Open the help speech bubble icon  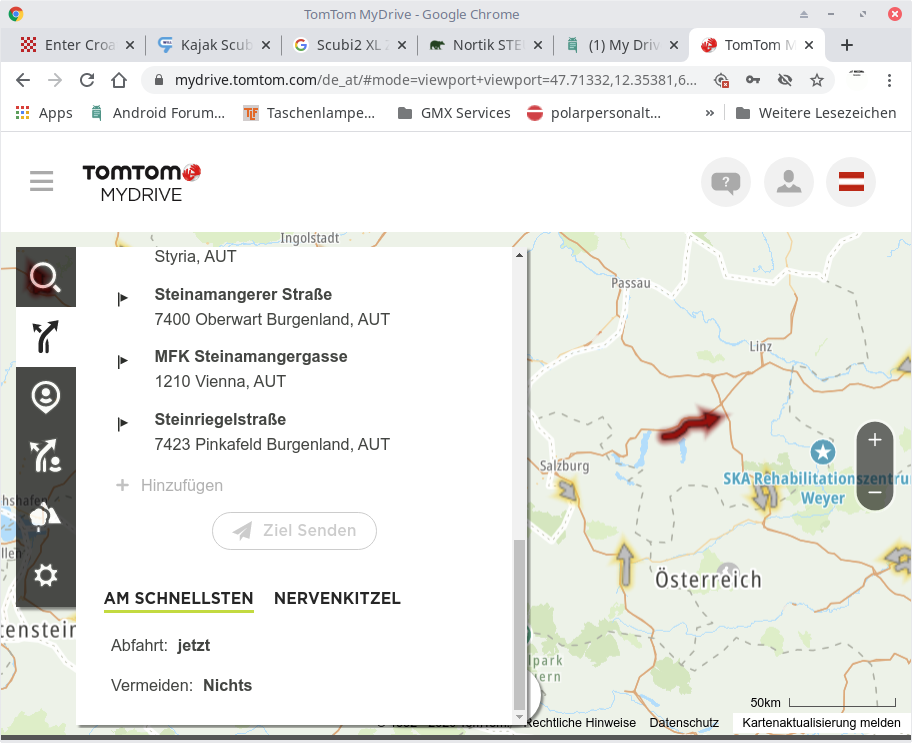click(725, 182)
